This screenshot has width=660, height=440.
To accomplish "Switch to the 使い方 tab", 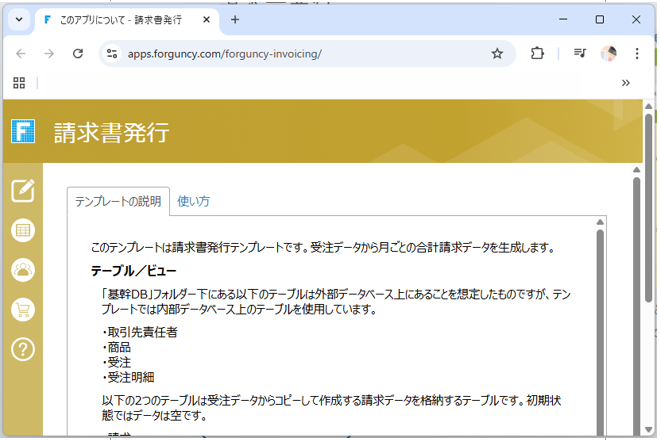I will click(193, 201).
